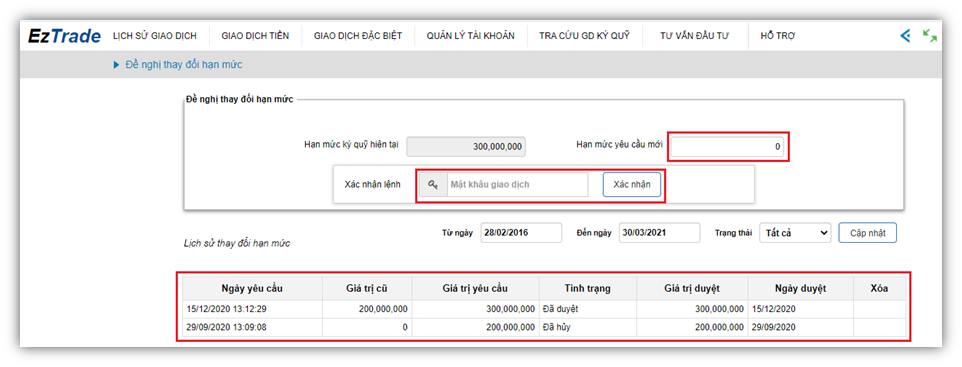
Task: Click the blue back arrow icon
Action: (x=905, y=36)
